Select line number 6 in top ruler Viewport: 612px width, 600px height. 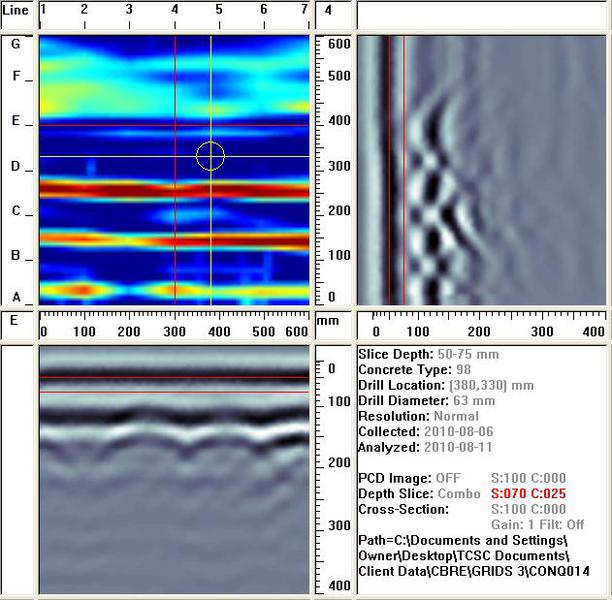tap(264, 9)
